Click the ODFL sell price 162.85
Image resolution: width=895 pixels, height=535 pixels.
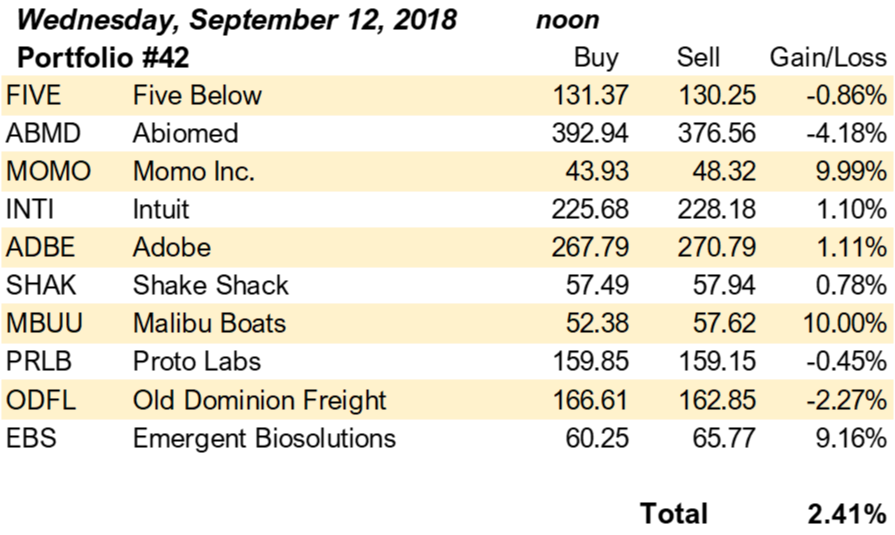716,400
